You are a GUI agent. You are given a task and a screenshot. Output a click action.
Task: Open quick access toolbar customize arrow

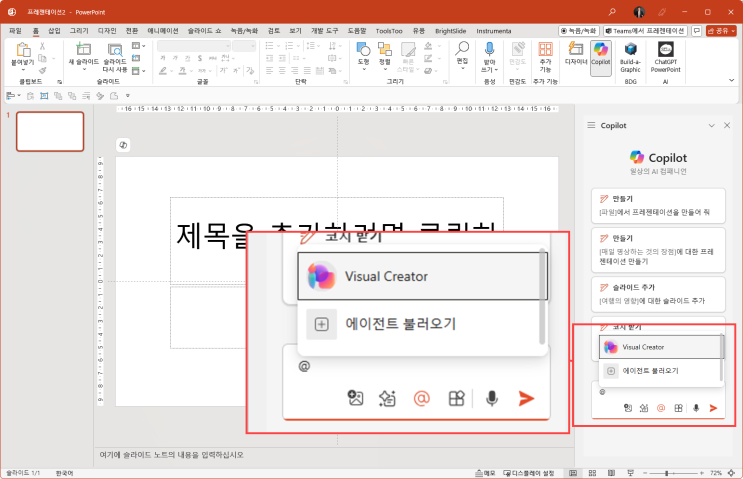pos(127,96)
